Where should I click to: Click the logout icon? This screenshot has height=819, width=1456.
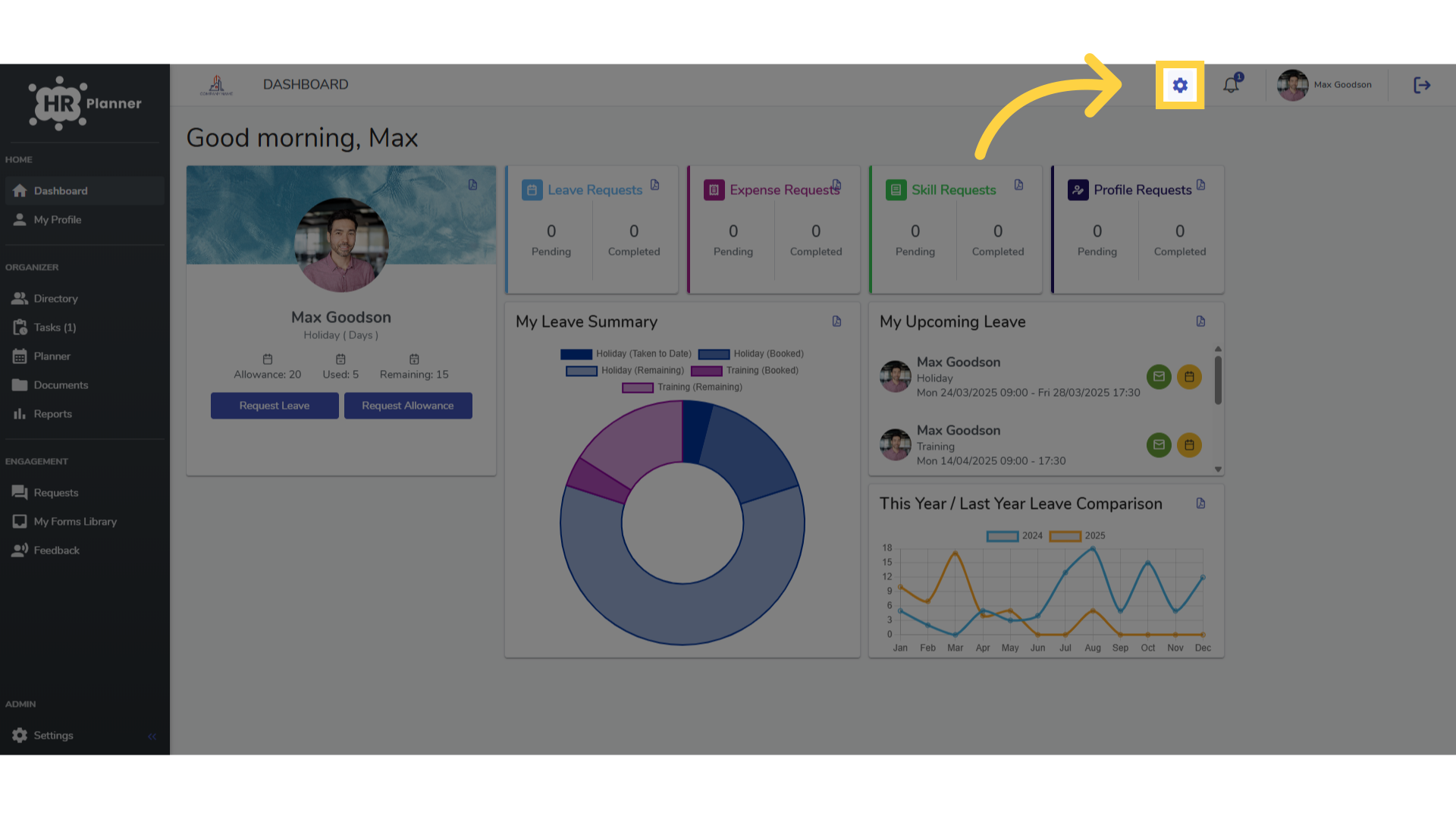click(1422, 85)
